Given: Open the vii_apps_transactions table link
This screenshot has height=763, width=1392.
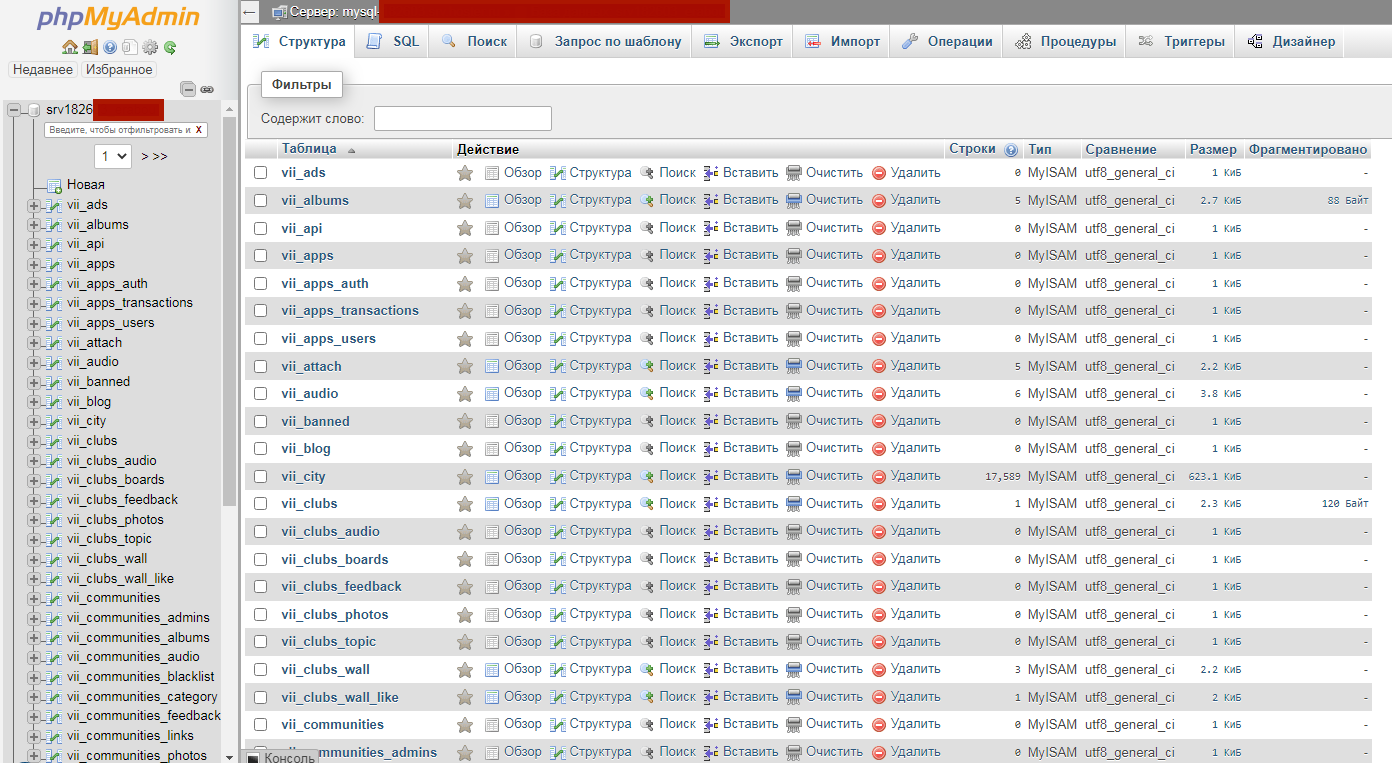Looking at the screenshot, I should point(350,311).
